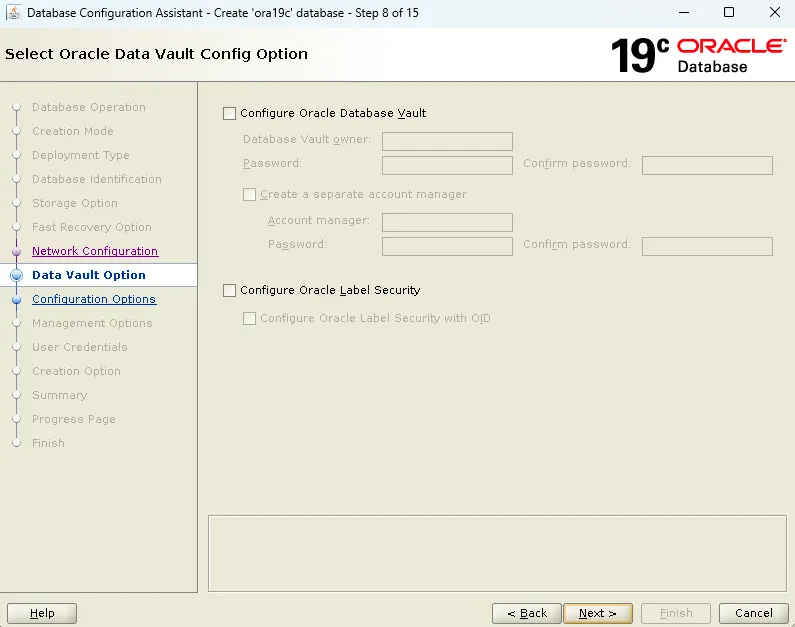Toggle Configure Oracle Label Security with OID
The width and height of the screenshot is (795, 627).
[x=249, y=318]
